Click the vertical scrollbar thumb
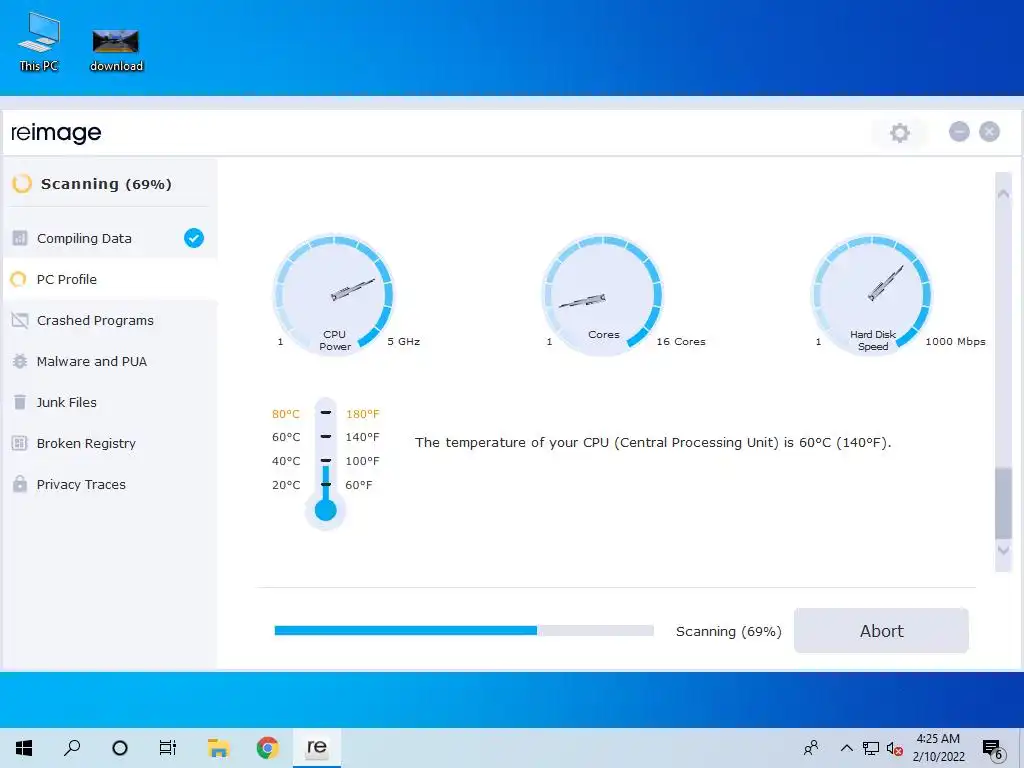1024x768 pixels. point(1003,503)
